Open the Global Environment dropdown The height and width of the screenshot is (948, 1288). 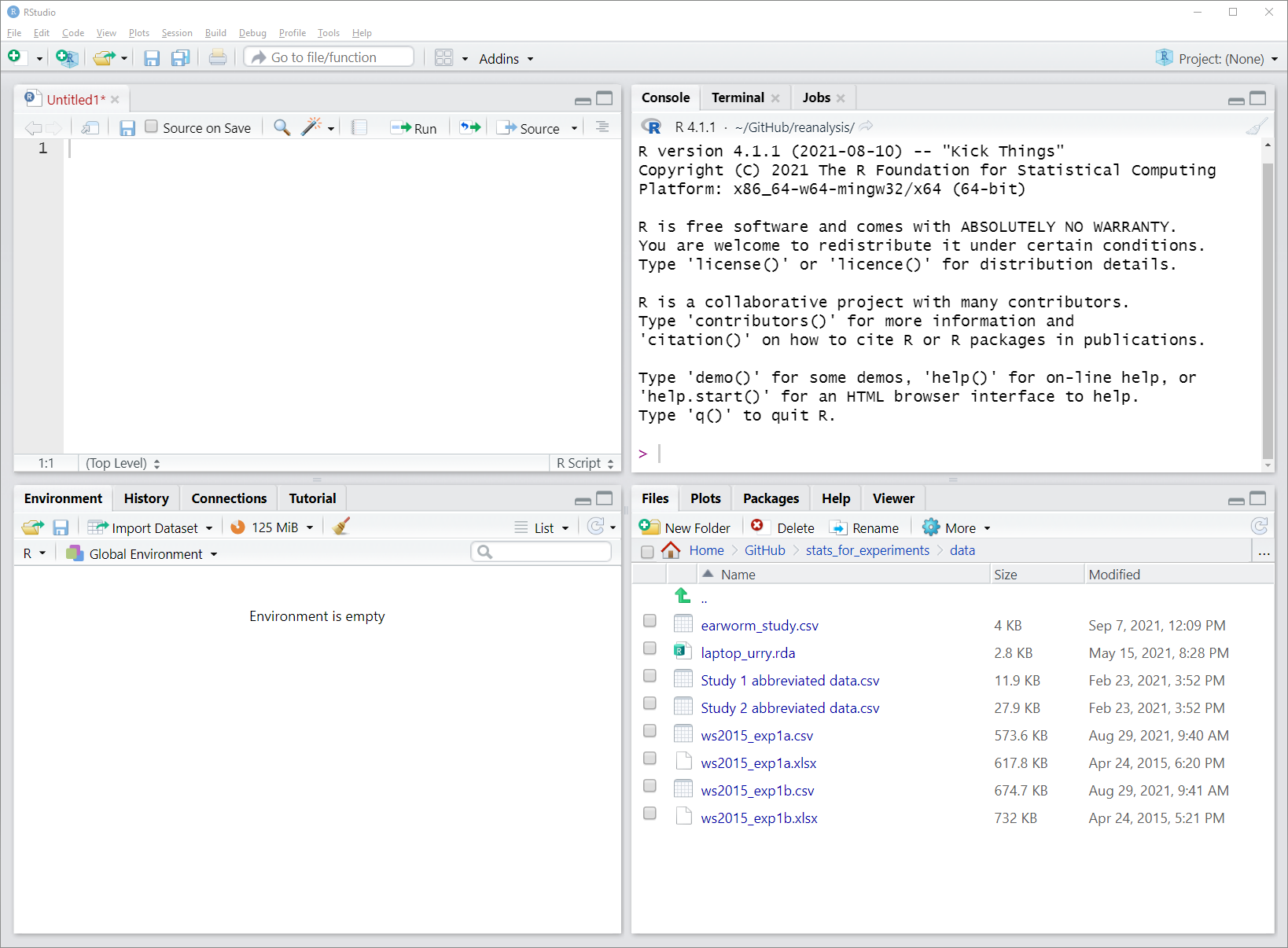[x=142, y=554]
